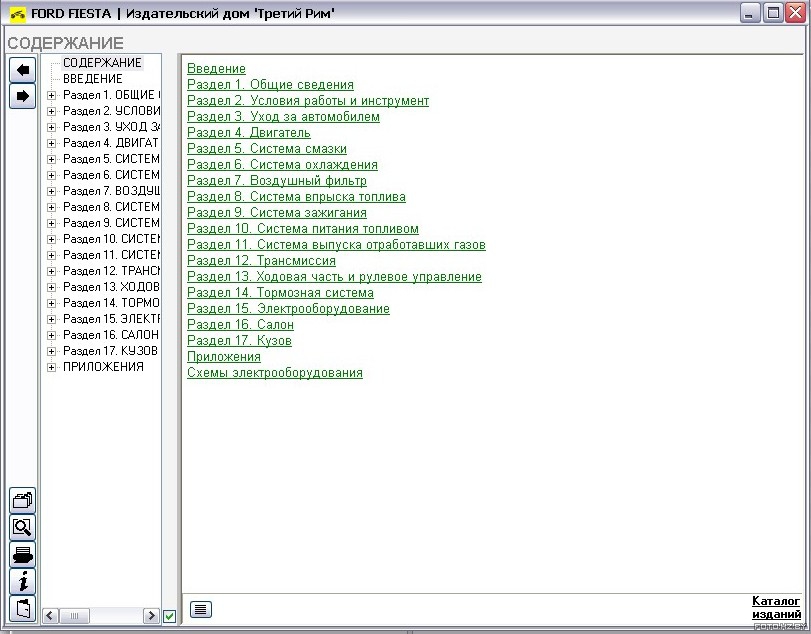Open link Раздел 14. Тормозная система

[280, 293]
